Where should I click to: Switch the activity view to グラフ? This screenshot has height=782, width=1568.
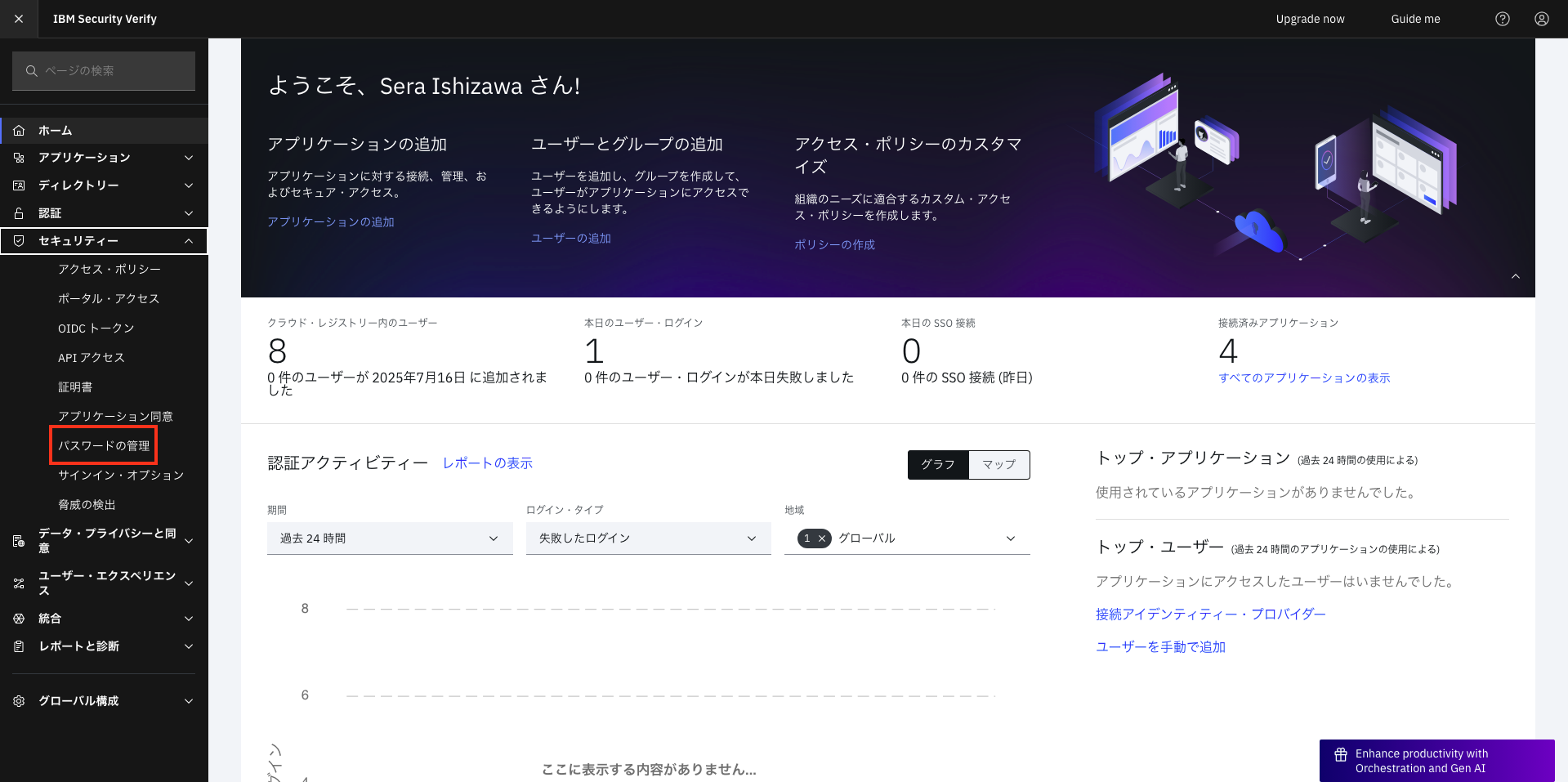(x=938, y=465)
